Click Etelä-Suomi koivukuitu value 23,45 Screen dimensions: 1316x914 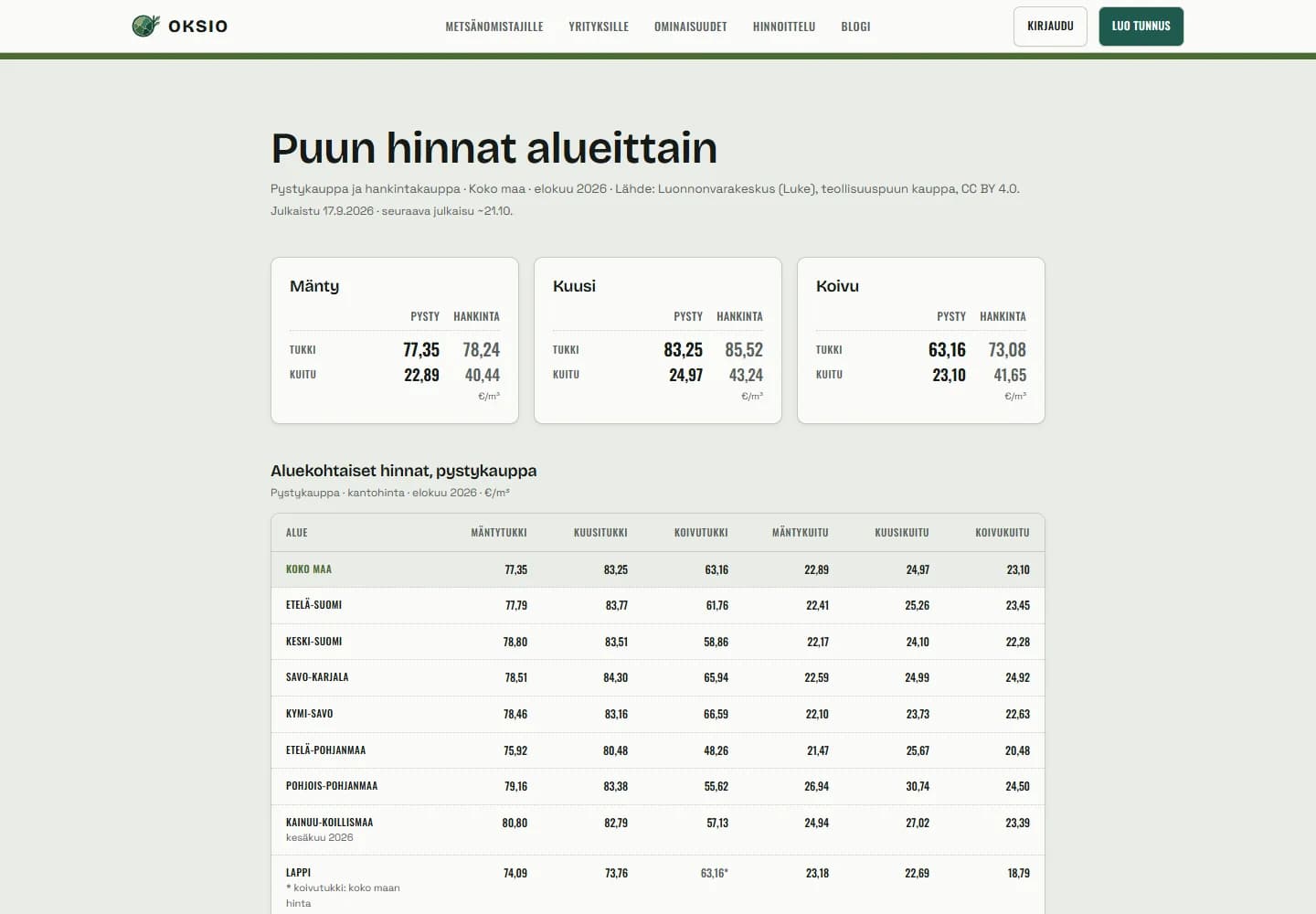tap(1018, 605)
